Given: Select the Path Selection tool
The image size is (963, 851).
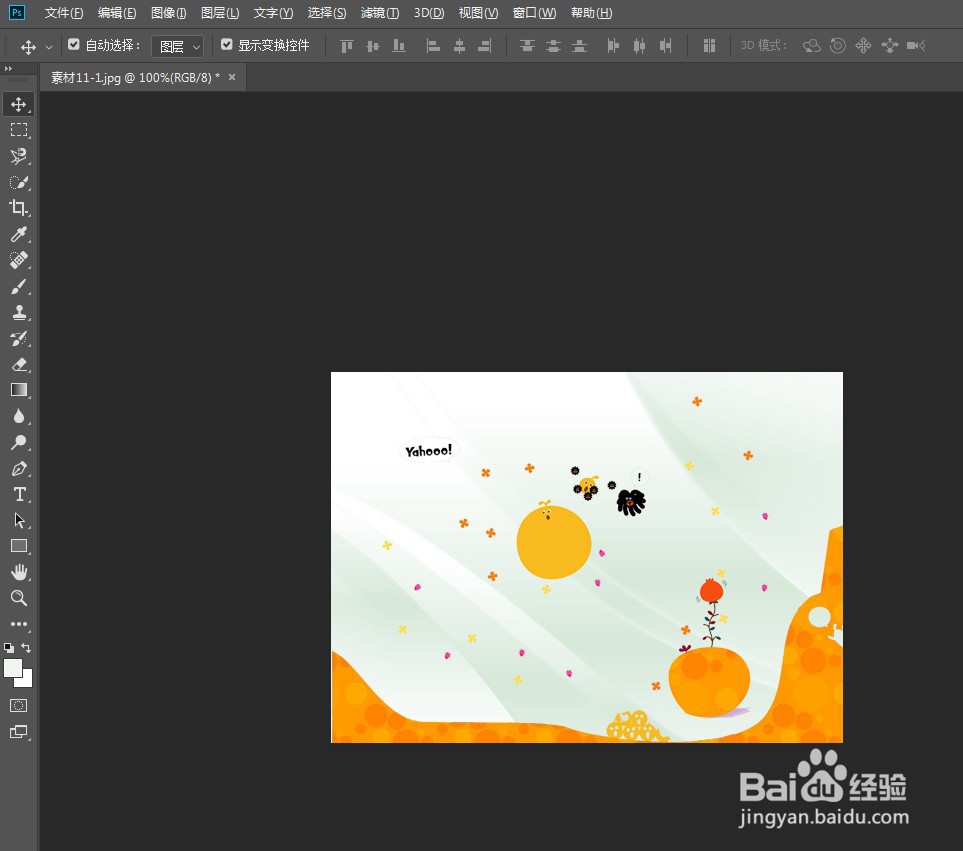Looking at the screenshot, I should tap(18, 521).
